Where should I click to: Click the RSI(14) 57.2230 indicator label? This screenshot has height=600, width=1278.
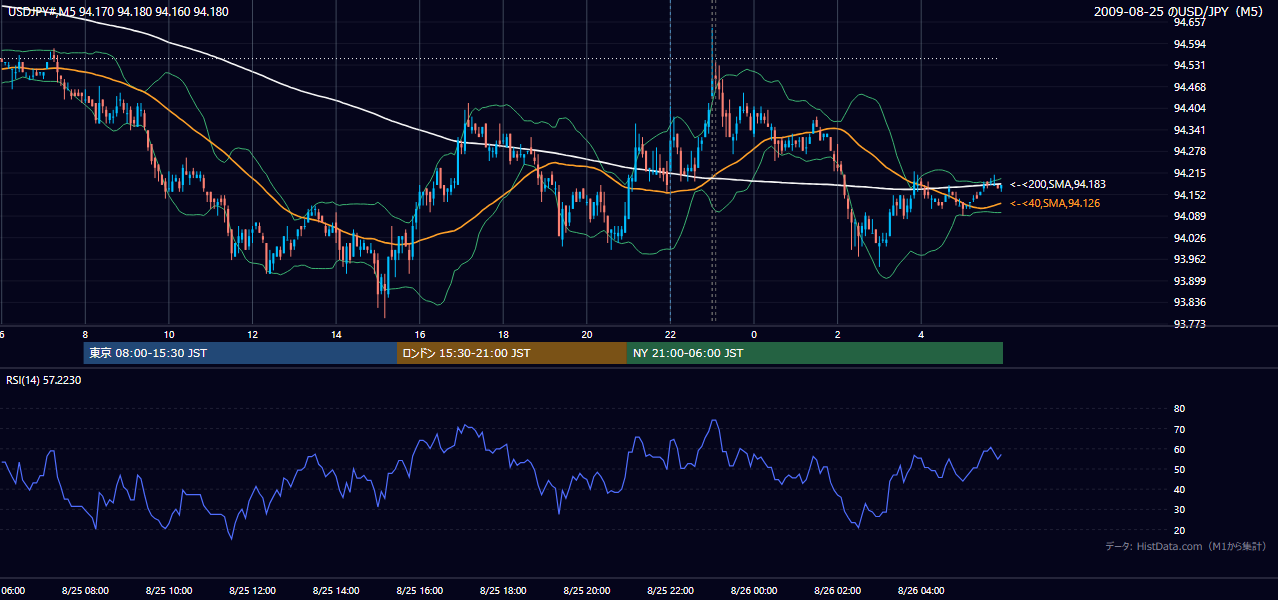pyautogui.click(x=44, y=380)
